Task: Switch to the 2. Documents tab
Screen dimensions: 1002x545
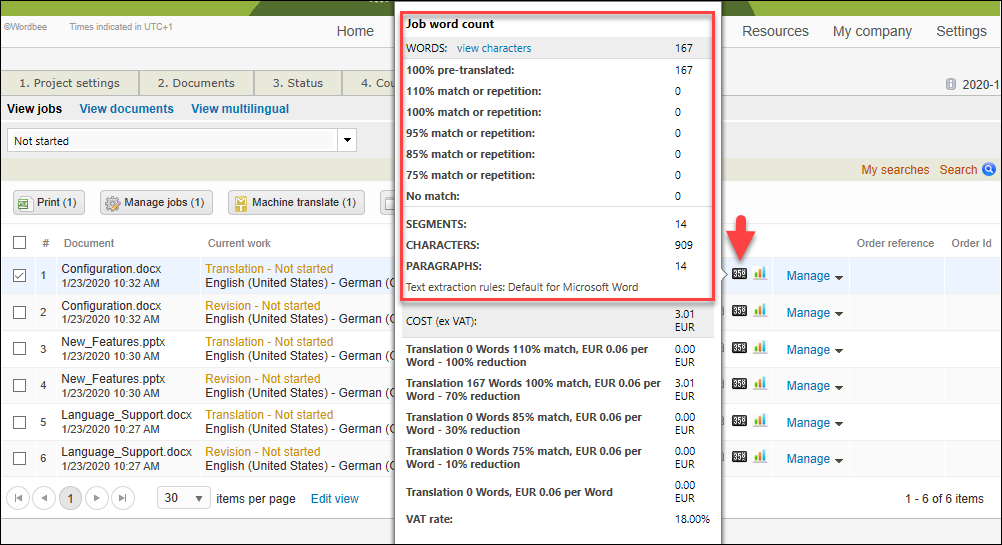Action: pos(196,83)
